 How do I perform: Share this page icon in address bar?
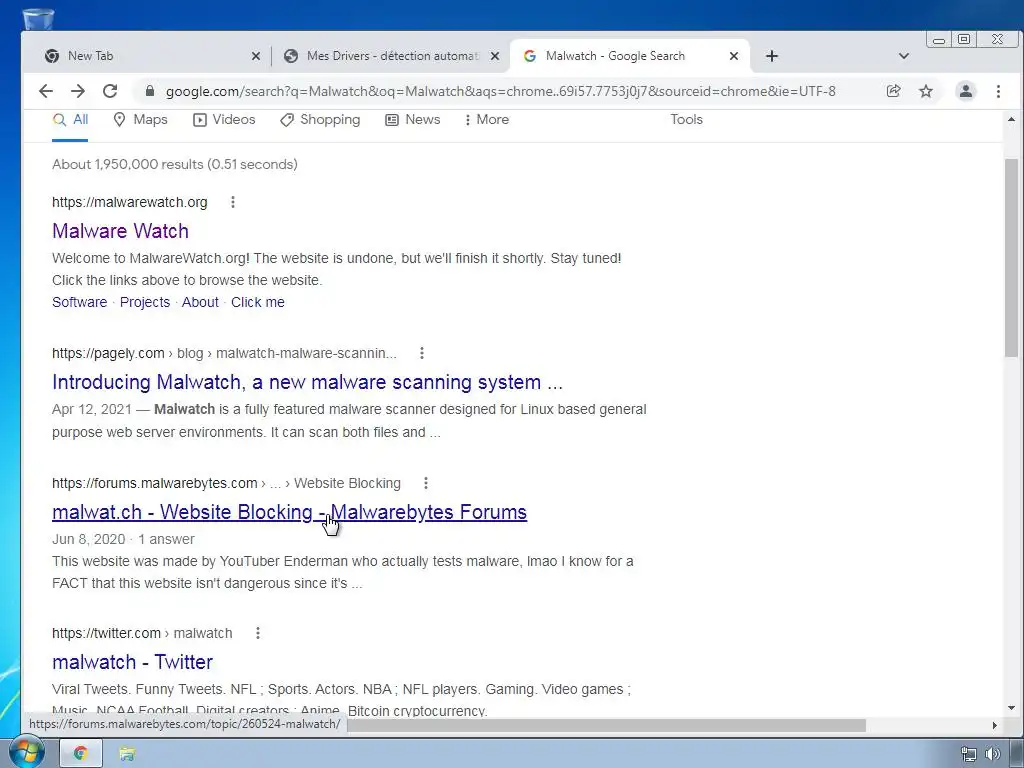(x=893, y=91)
